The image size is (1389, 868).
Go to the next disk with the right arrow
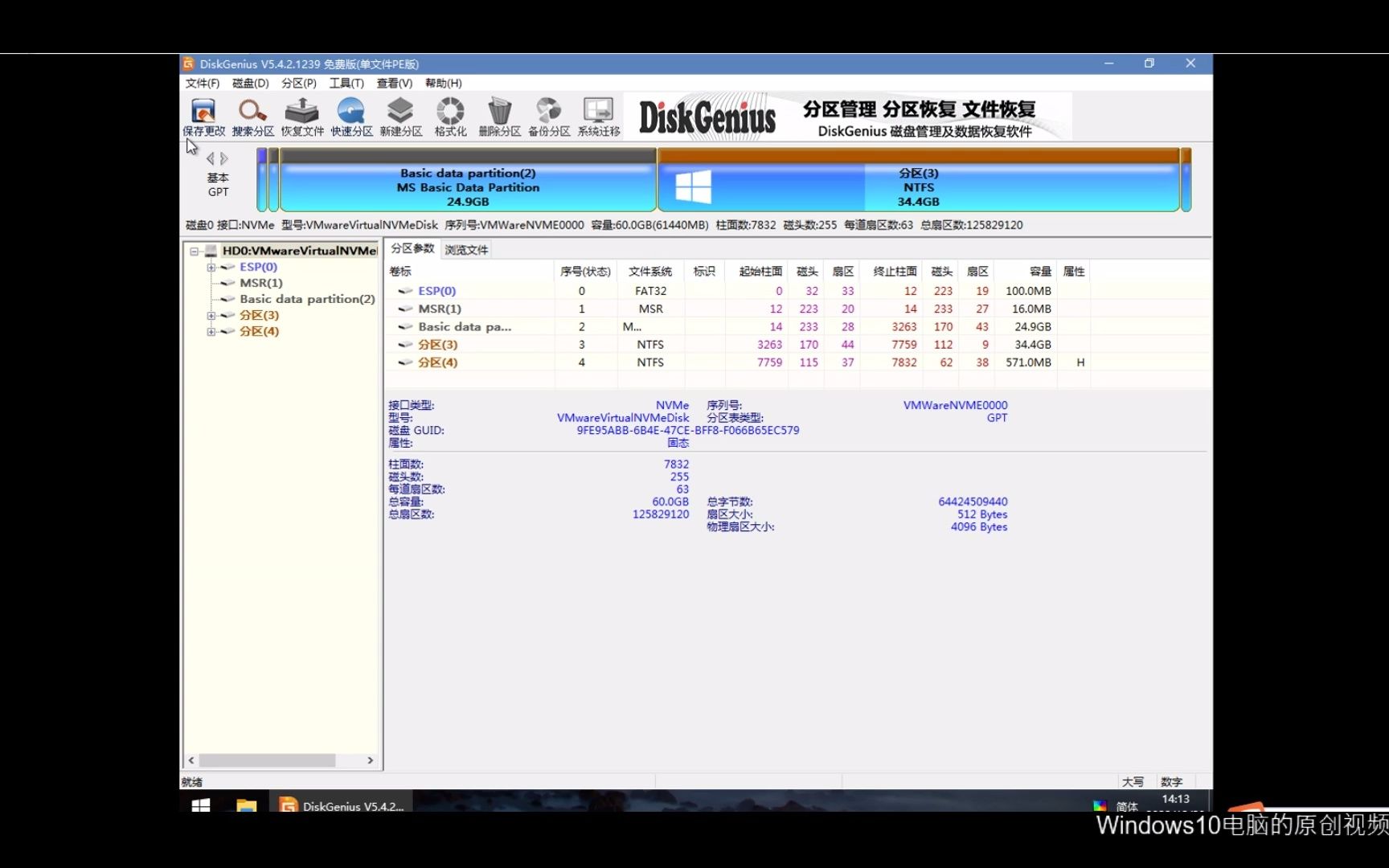(224, 159)
